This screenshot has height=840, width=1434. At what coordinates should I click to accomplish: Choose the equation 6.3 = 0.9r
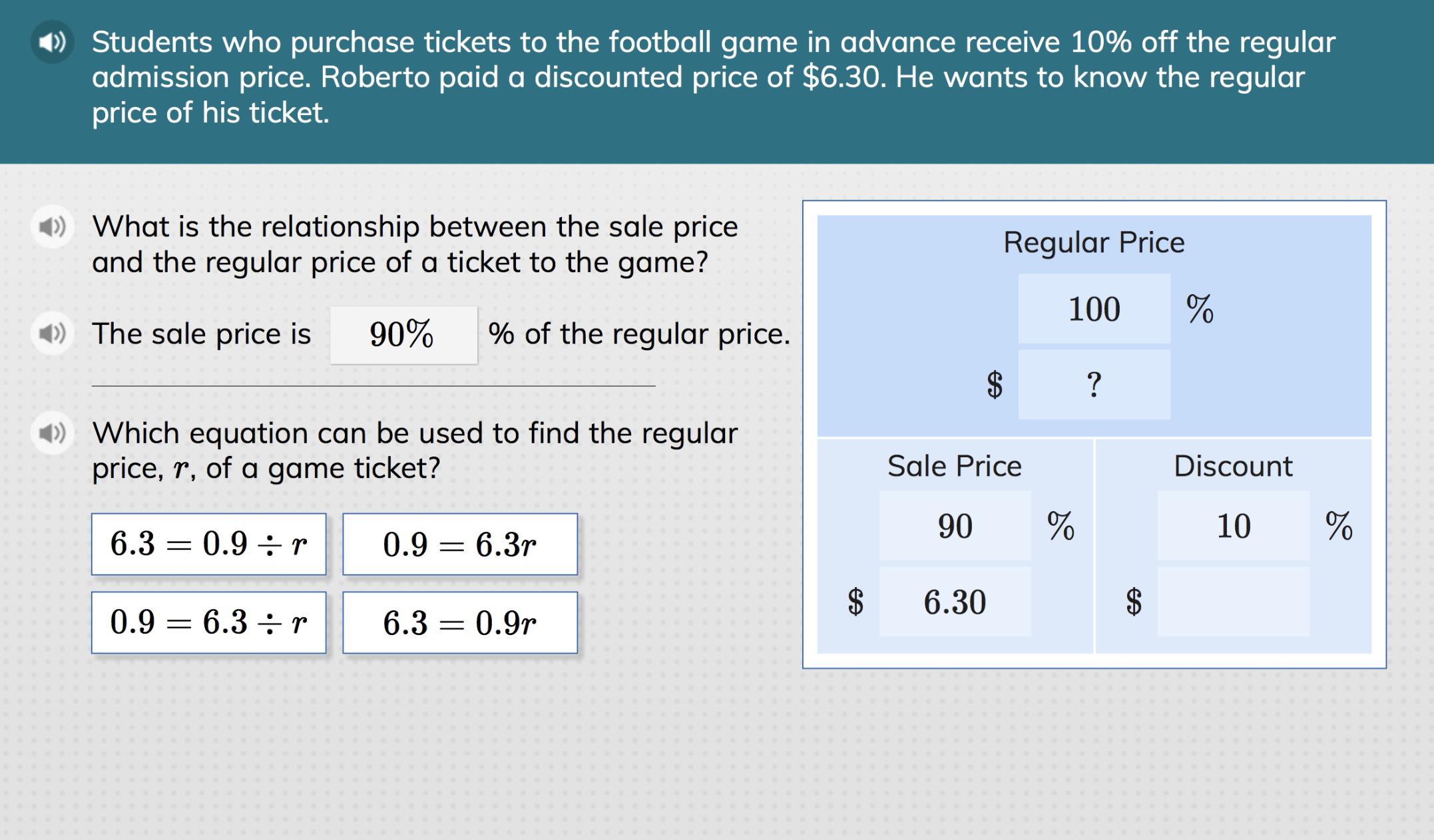pos(460,622)
